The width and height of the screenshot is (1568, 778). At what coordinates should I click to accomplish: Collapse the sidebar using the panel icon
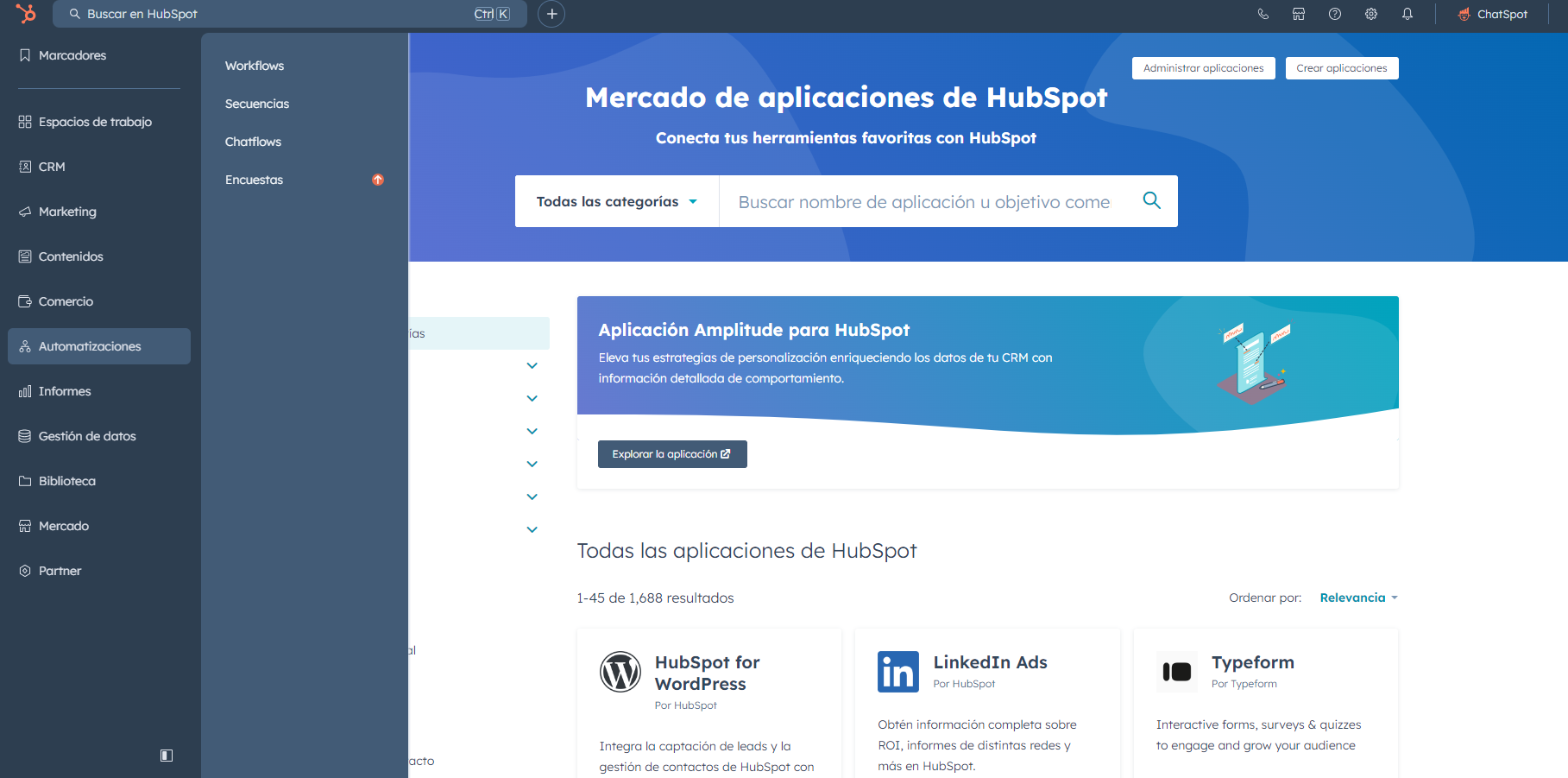pos(167,756)
